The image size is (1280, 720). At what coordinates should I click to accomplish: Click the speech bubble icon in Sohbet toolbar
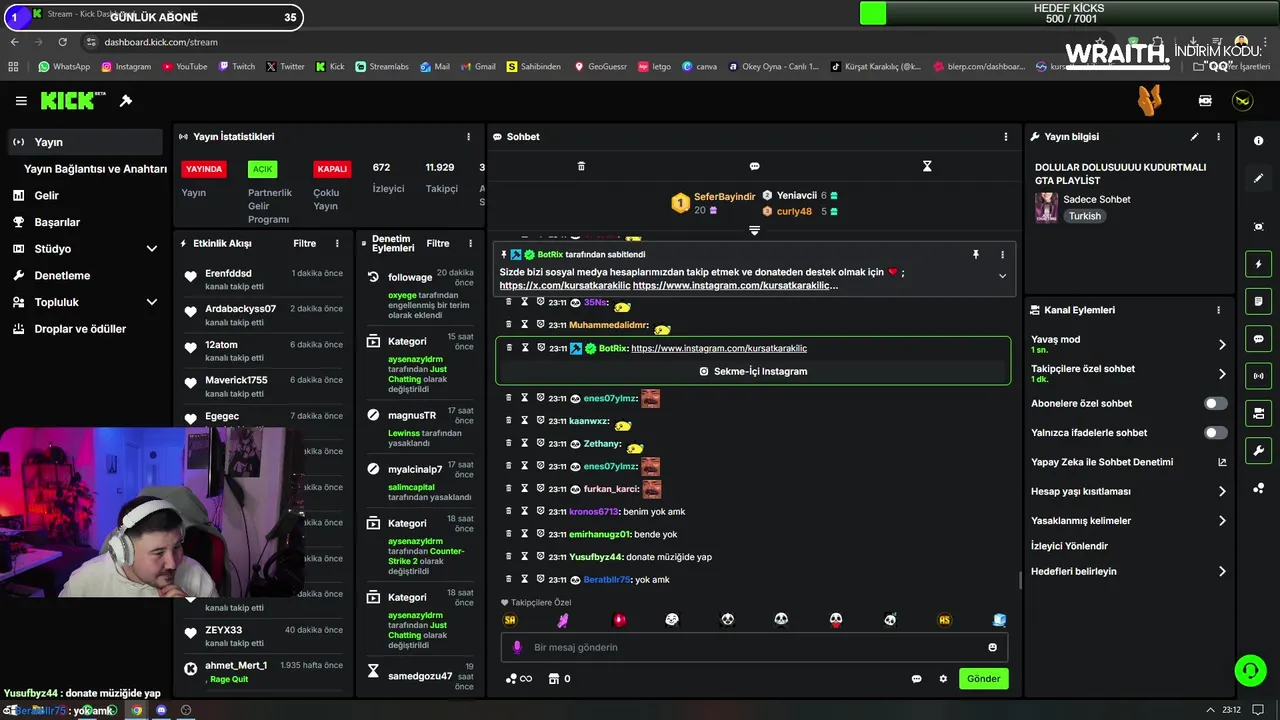click(x=754, y=166)
